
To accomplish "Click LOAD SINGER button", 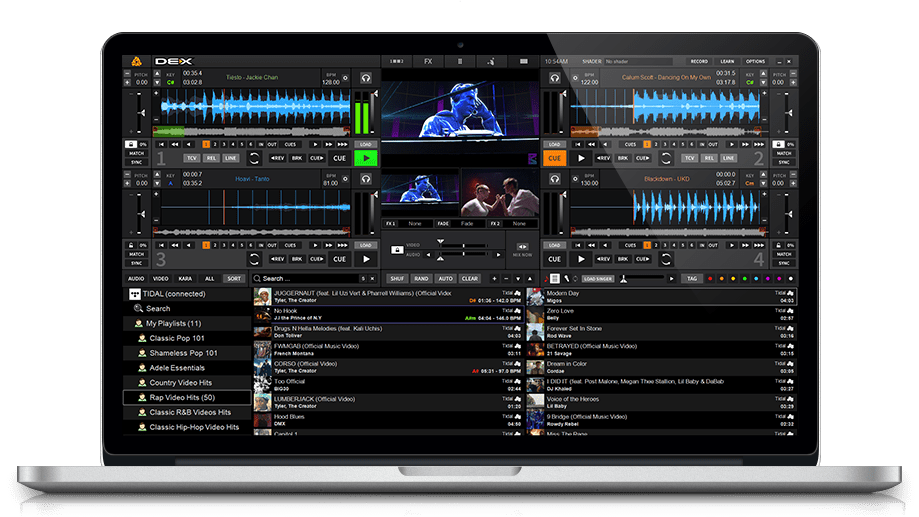I will point(598,278).
